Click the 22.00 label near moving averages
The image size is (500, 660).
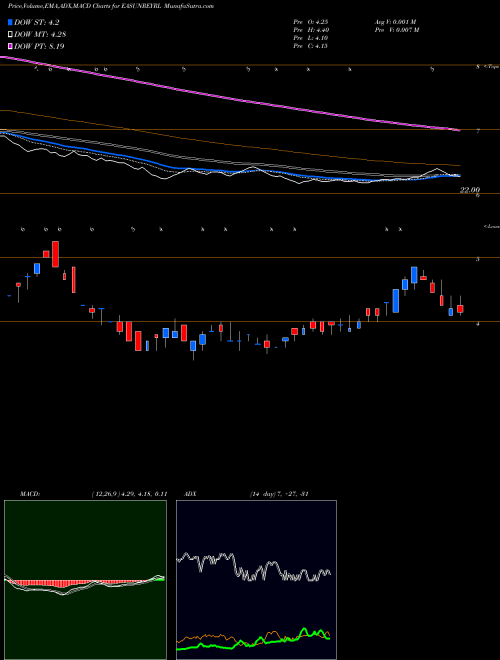pos(469,190)
